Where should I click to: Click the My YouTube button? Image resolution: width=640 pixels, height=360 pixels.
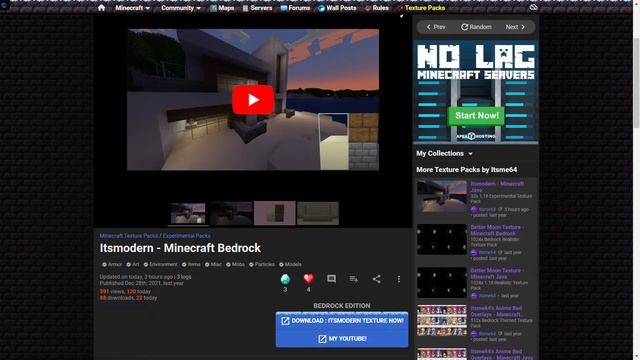(x=342, y=339)
